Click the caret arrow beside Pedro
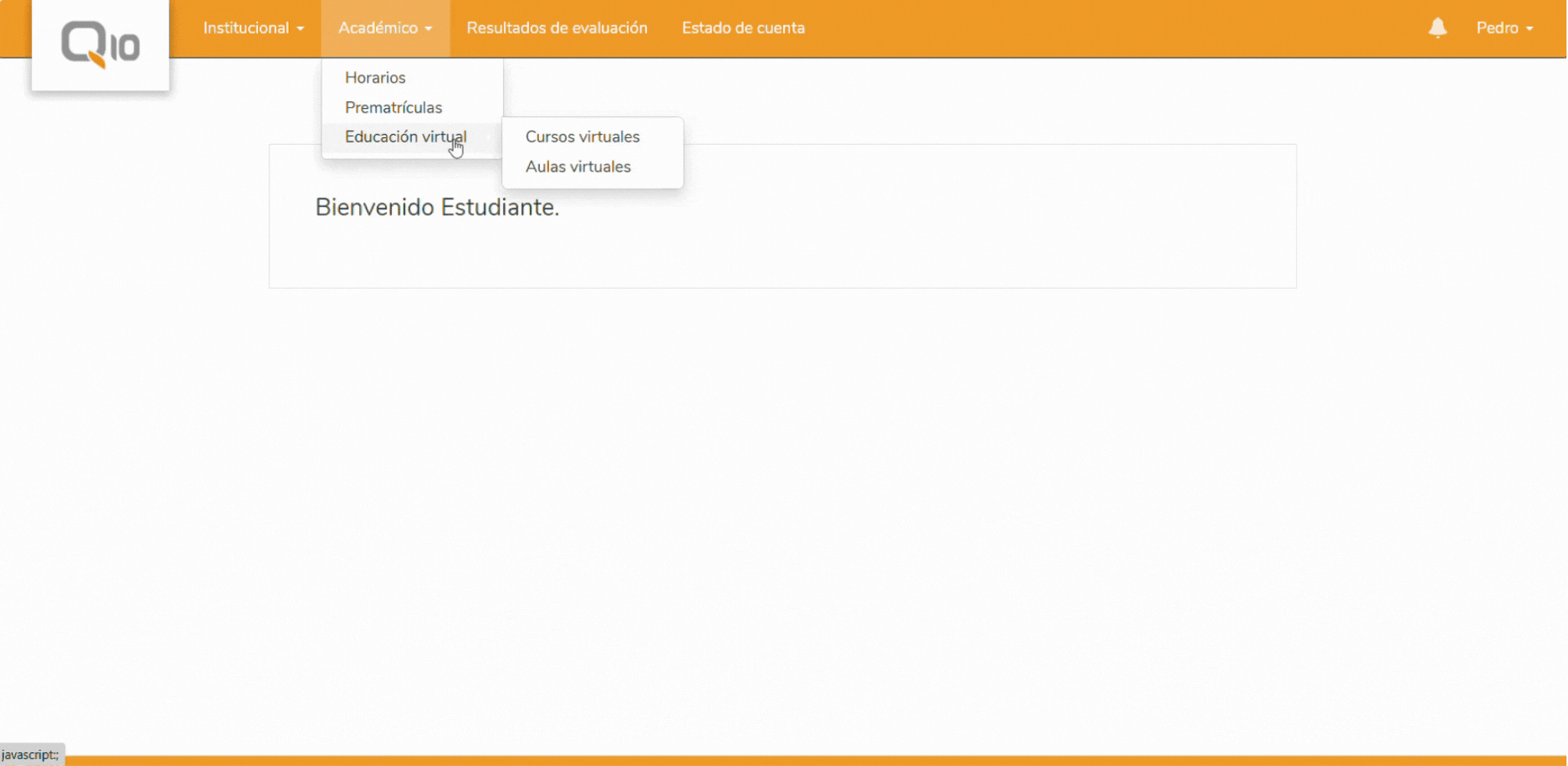 (x=1530, y=29)
